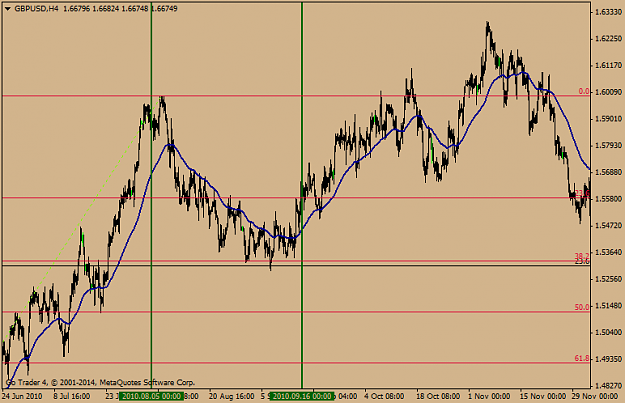
Task: Click the 1.52560 price scale value
Action: tap(608, 279)
